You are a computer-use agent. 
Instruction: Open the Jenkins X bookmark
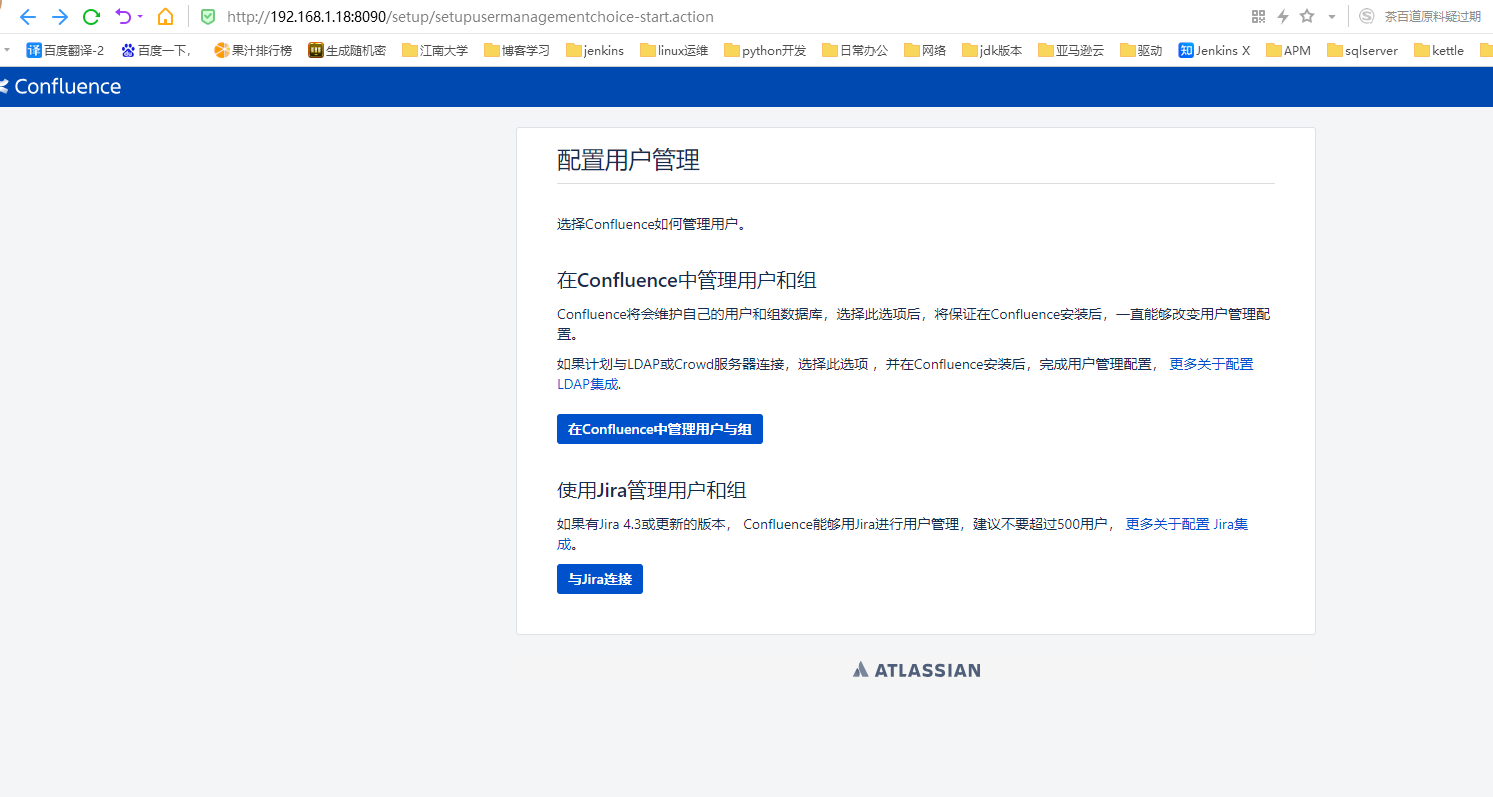coord(1214,50)
